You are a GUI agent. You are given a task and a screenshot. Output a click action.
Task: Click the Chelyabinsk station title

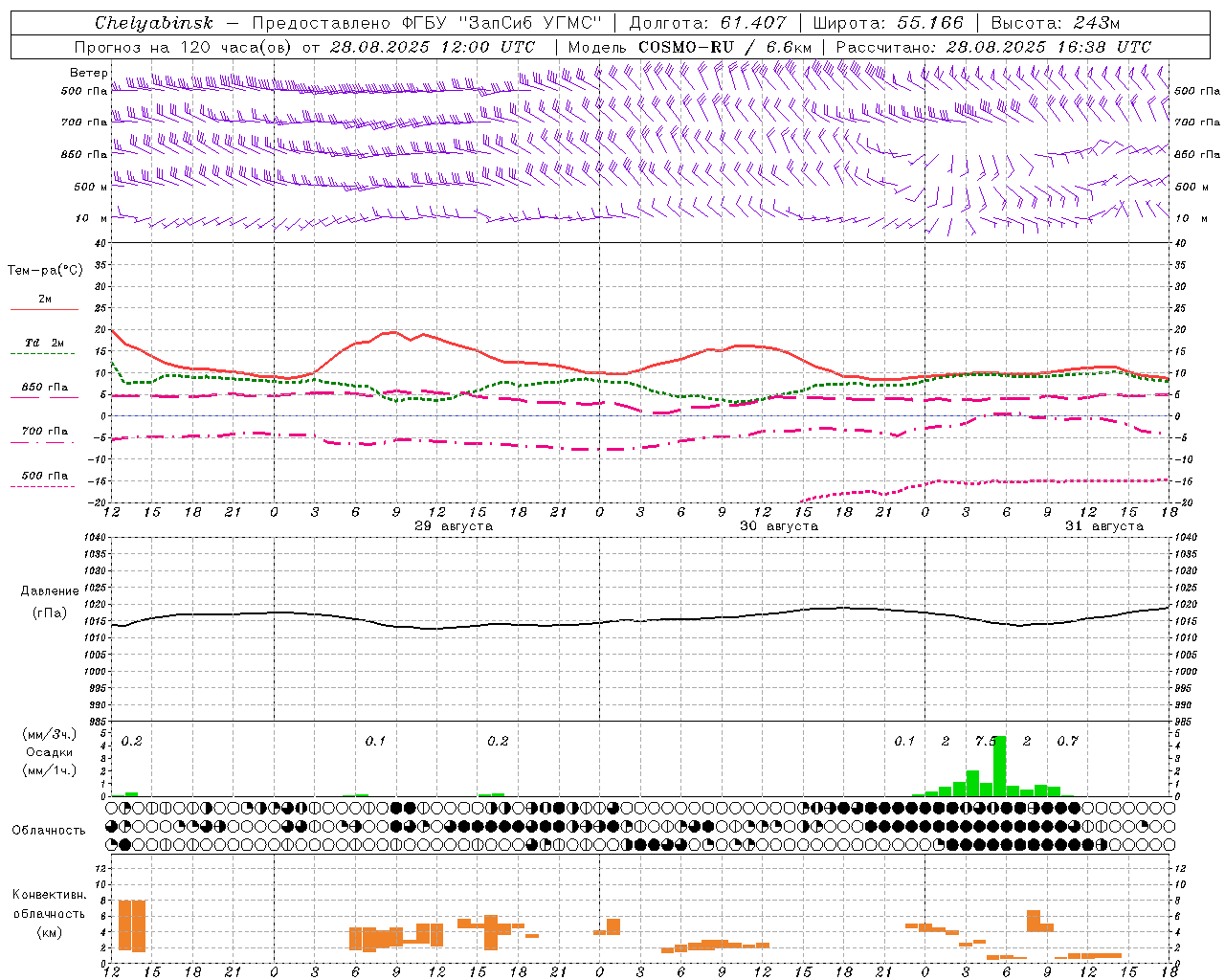pos(154,23)
